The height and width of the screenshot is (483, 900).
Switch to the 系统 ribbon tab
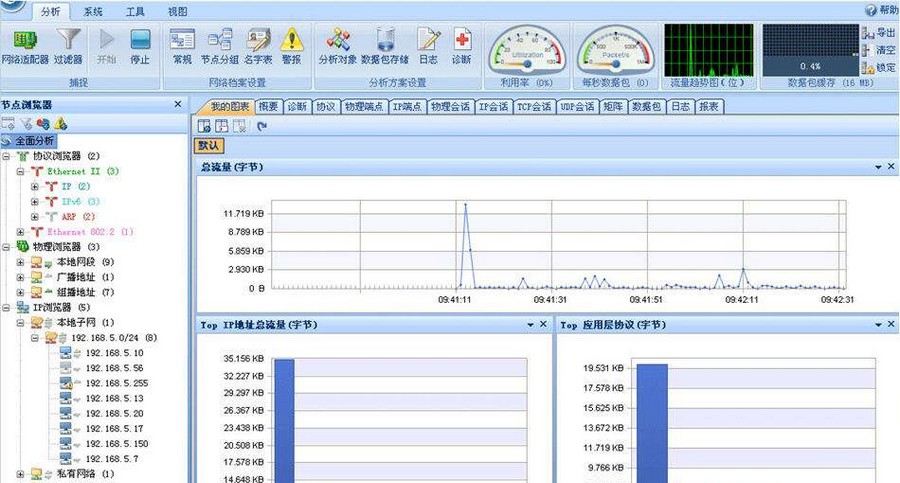tap(93, 11)
